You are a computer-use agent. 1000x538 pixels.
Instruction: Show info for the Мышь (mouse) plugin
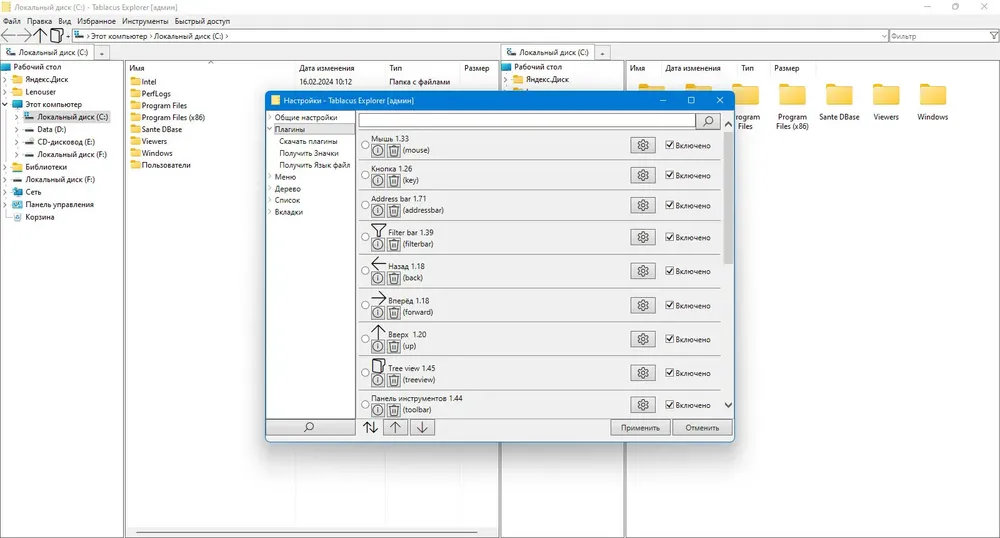(378, 150)
